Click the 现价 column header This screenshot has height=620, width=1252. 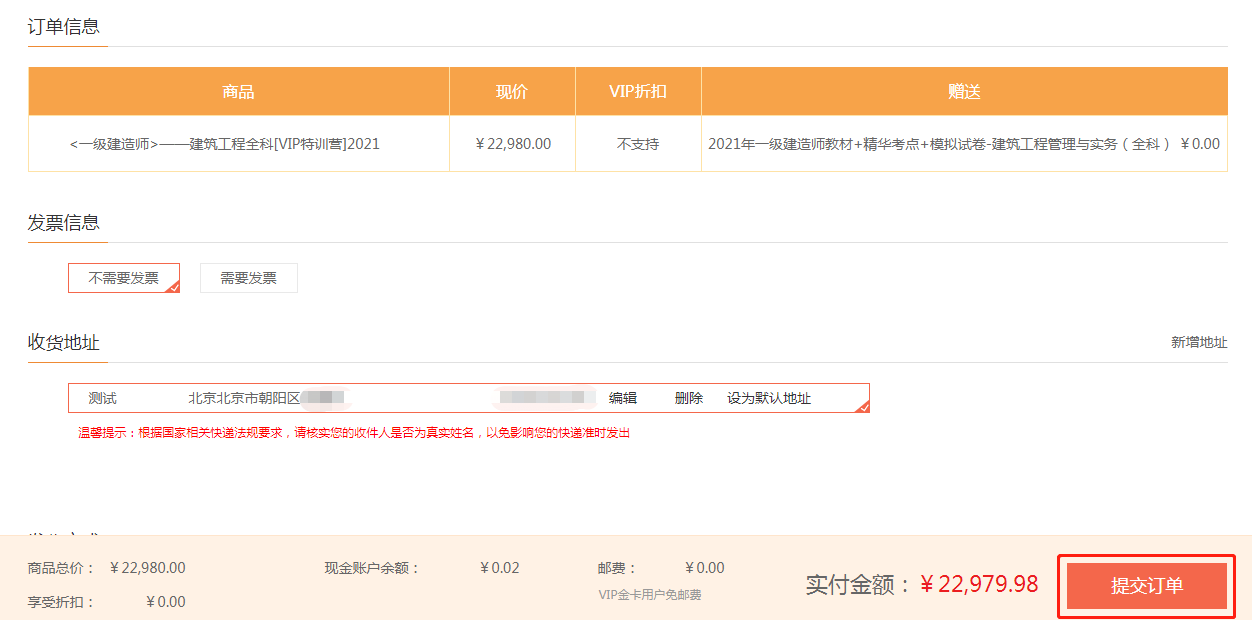[x=512, y=92]
